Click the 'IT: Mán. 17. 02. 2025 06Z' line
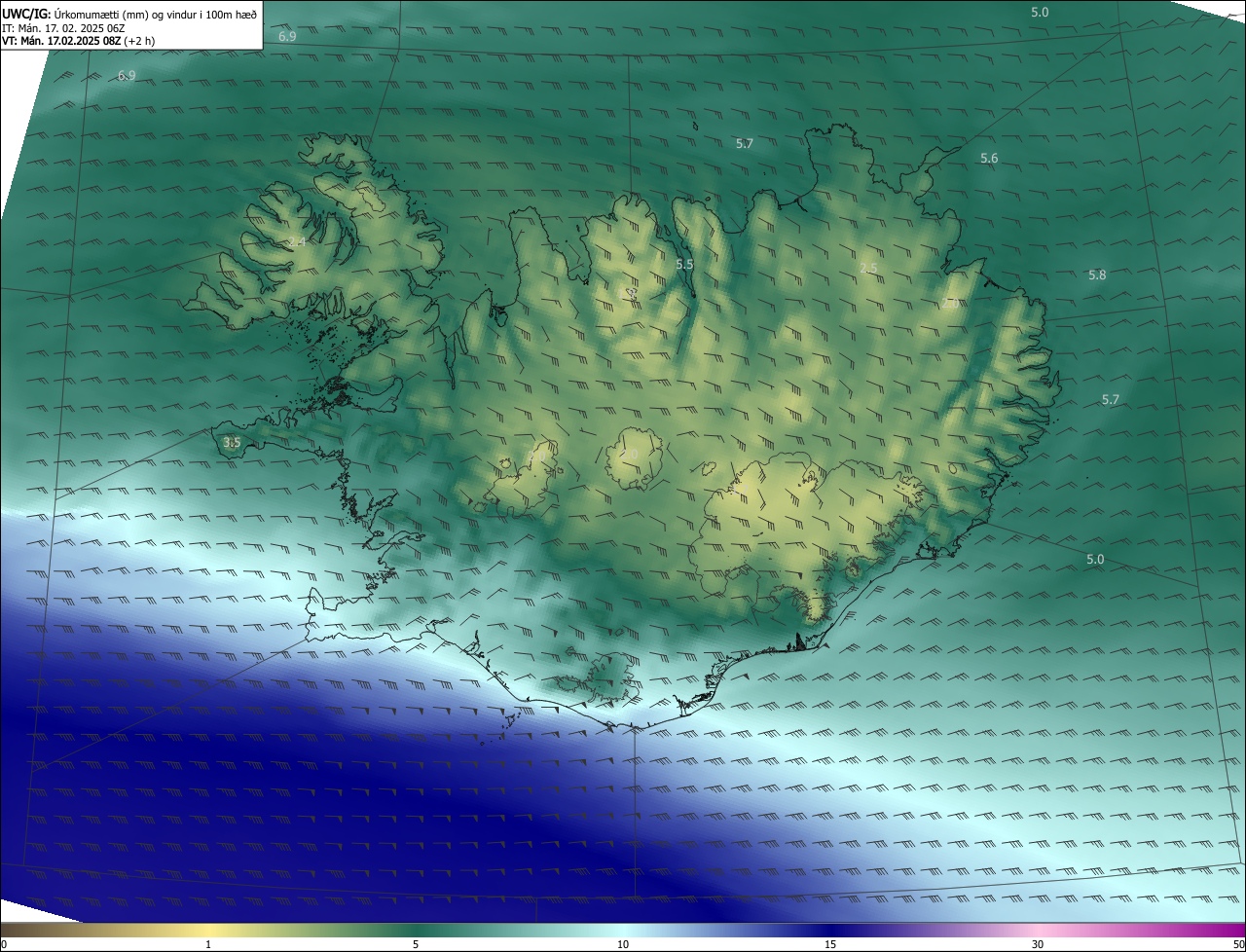 (x=65, y=27)
